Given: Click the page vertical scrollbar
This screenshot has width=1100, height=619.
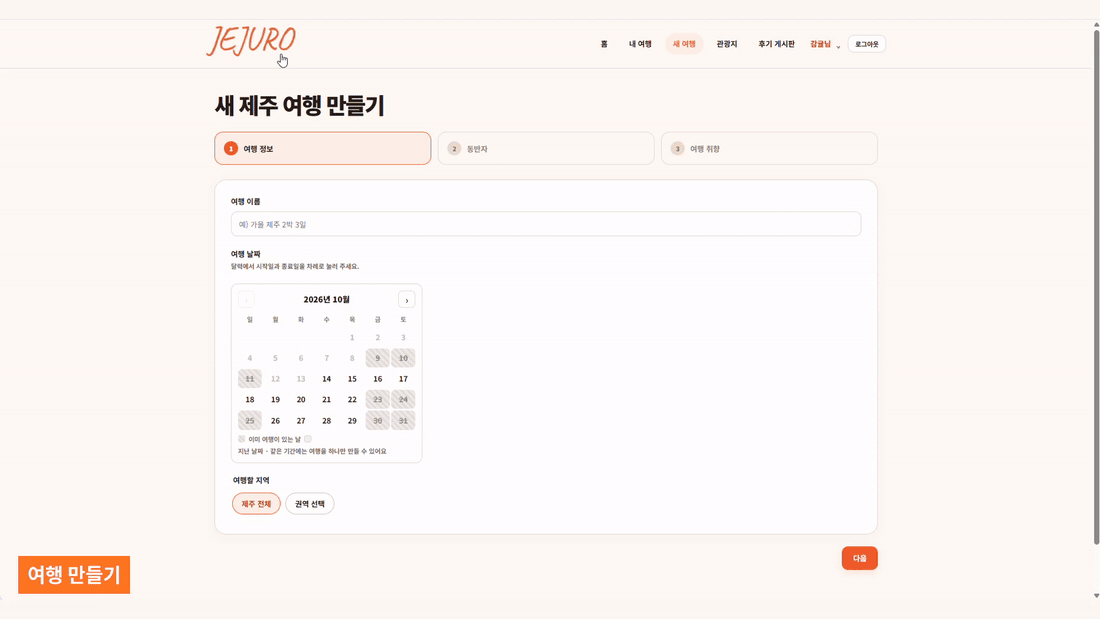Looking at the screenshot, I should pos(1096,288).
